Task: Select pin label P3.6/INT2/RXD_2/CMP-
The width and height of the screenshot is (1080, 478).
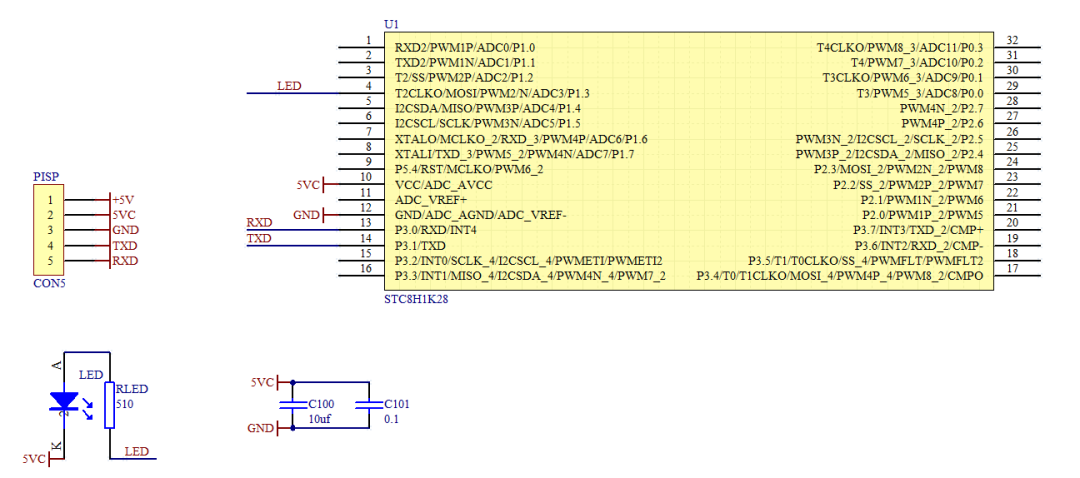Action: (x=920, y=245)
